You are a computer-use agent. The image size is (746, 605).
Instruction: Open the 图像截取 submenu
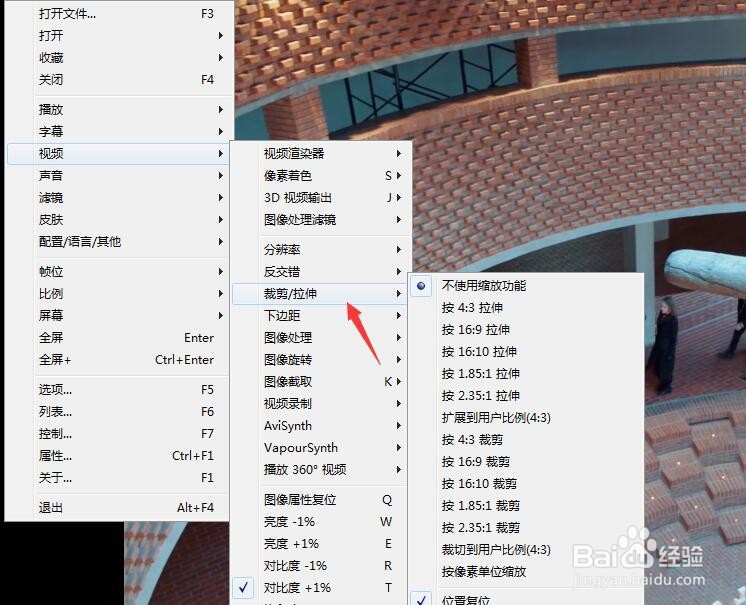click(321, 381)
